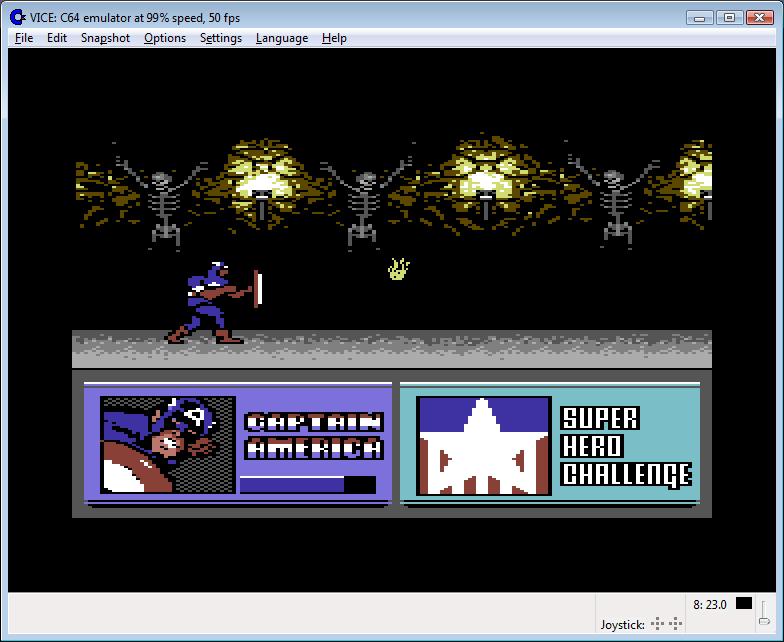
Task: Close the VICE emulator window
Action: click(x=760, y=18)
